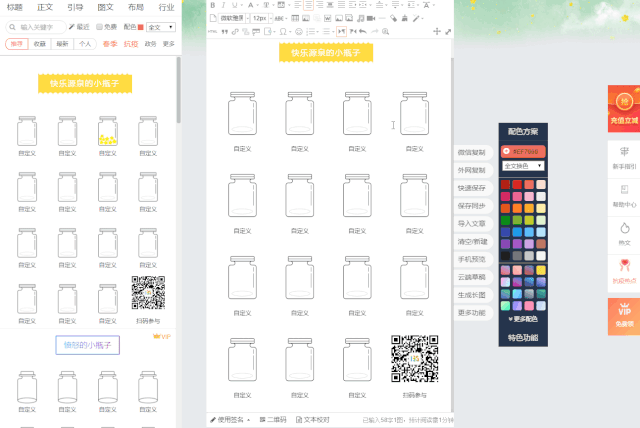The height and width of the screenshot is (428, 640).
Task: Click the 清空/新建 button
Action: click(x=472, y=242)
